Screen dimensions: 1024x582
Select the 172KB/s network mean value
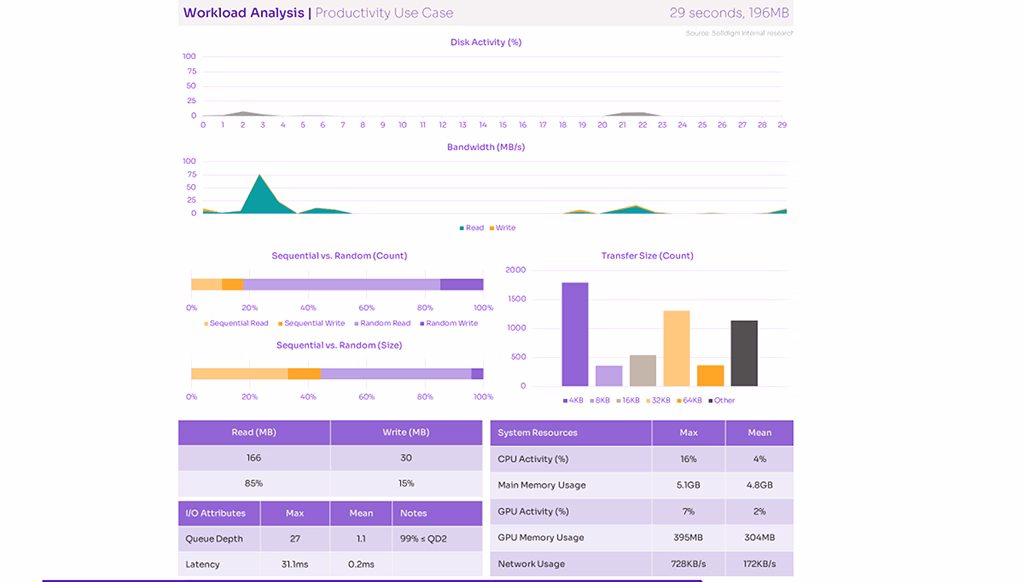pos(760,564)
